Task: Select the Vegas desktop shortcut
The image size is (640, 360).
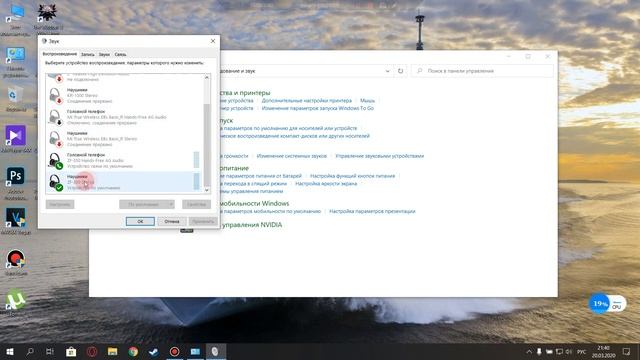Action: (16, 218)
